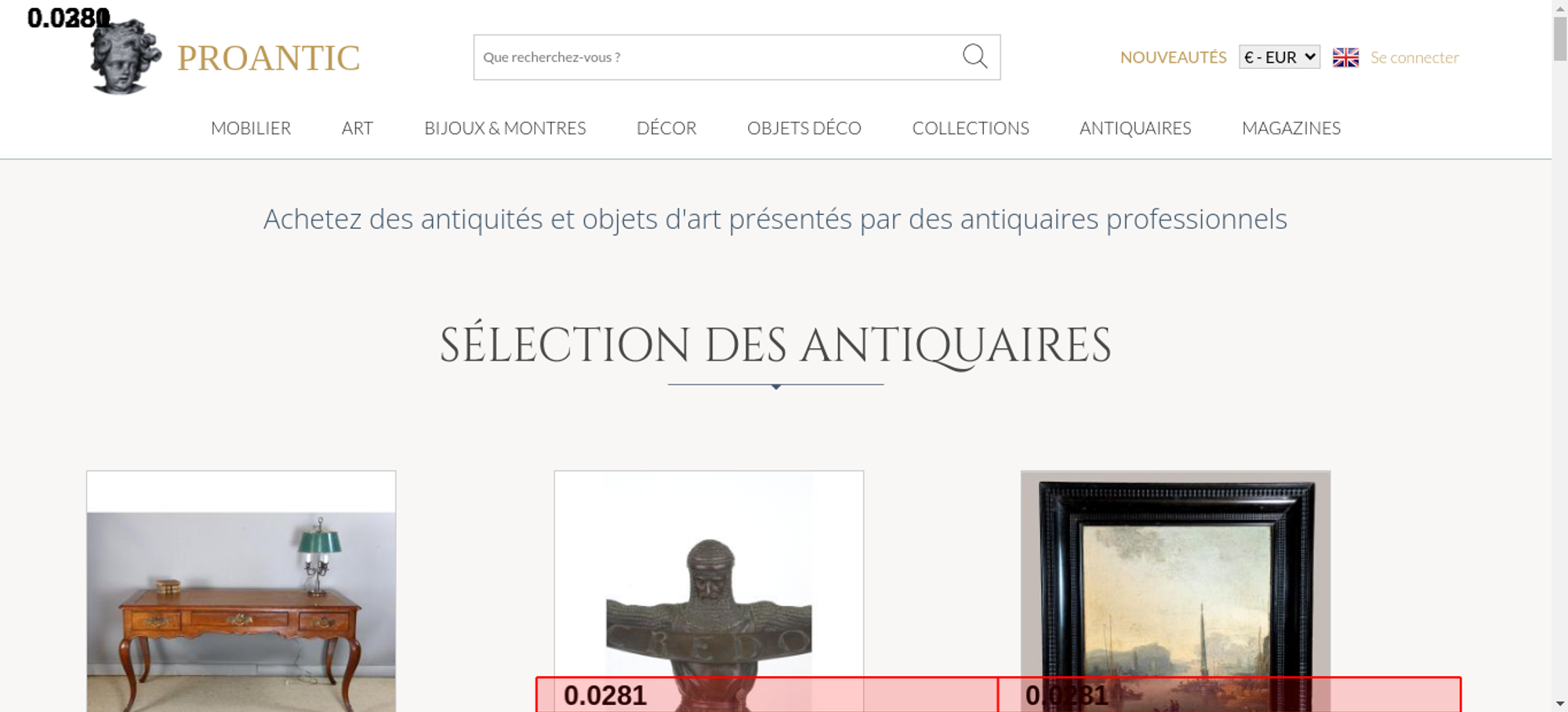Open the Mobilier menu
The height and width of the screenshot is (712, 1568).
coord(251,128)
